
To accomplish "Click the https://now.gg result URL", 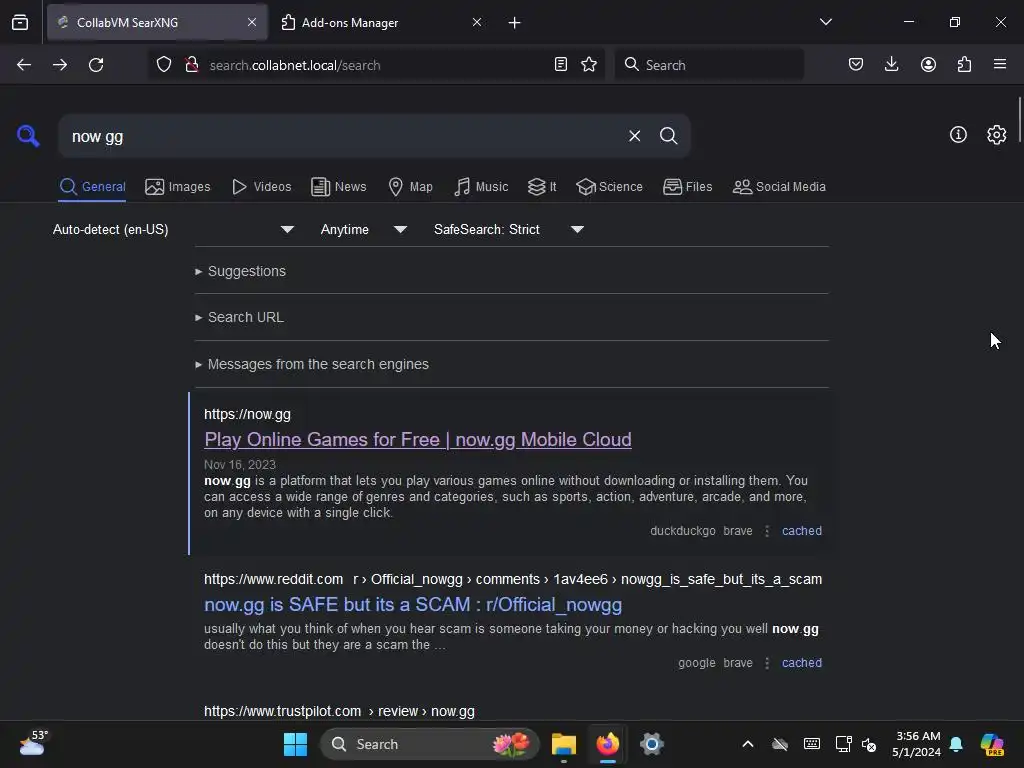I will point(248,414).
